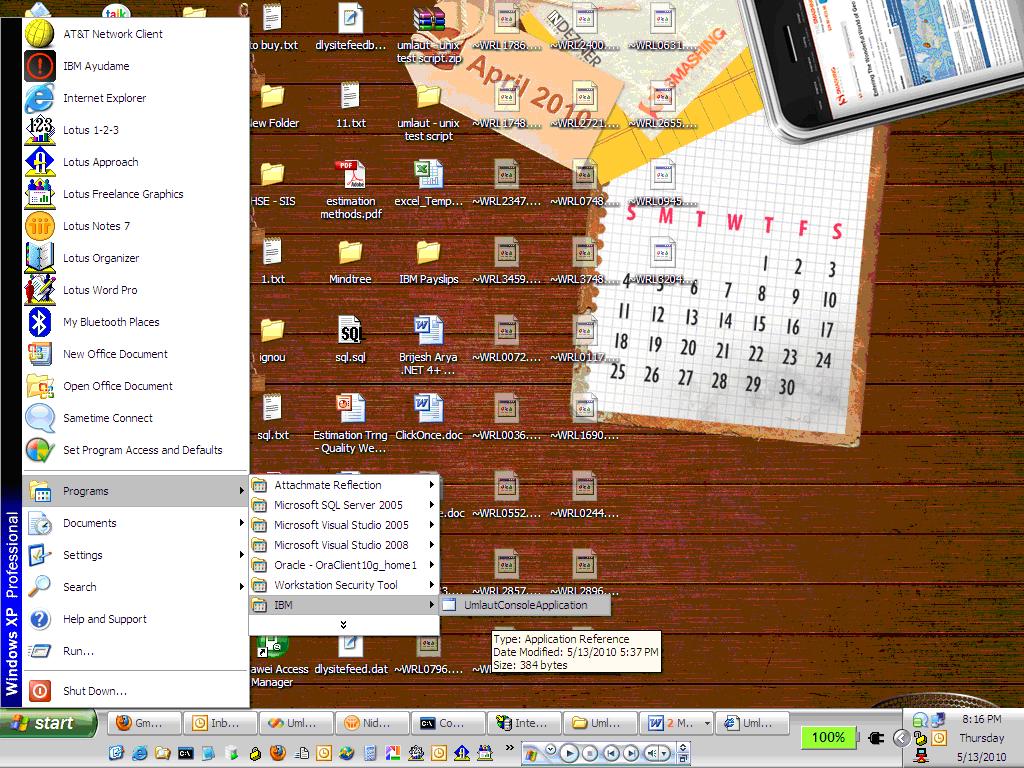Open Set Program Access and Defaults
This screenshot has height=768, width=1024.
136,450
